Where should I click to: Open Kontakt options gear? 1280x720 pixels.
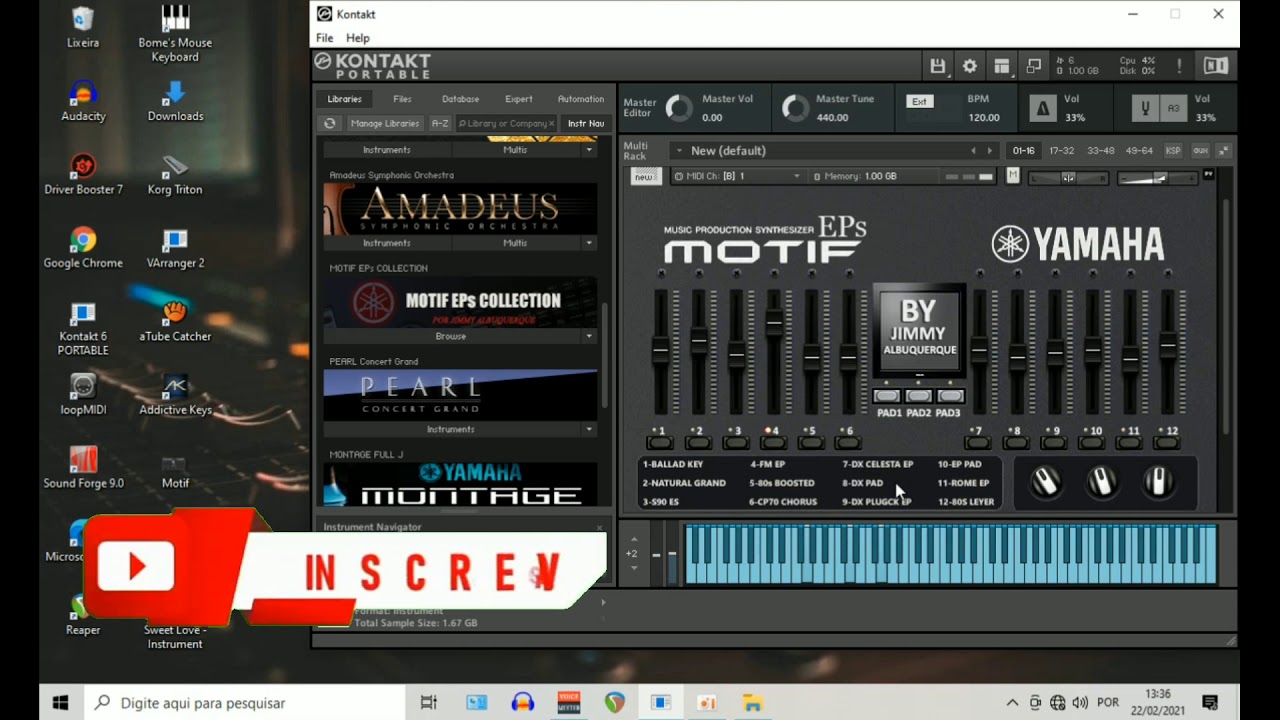969,66
